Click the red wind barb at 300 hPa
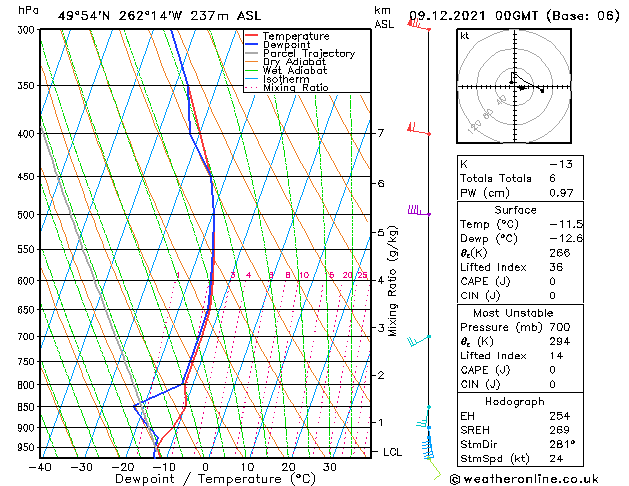The image size is (629, 486). pos(419,24)
